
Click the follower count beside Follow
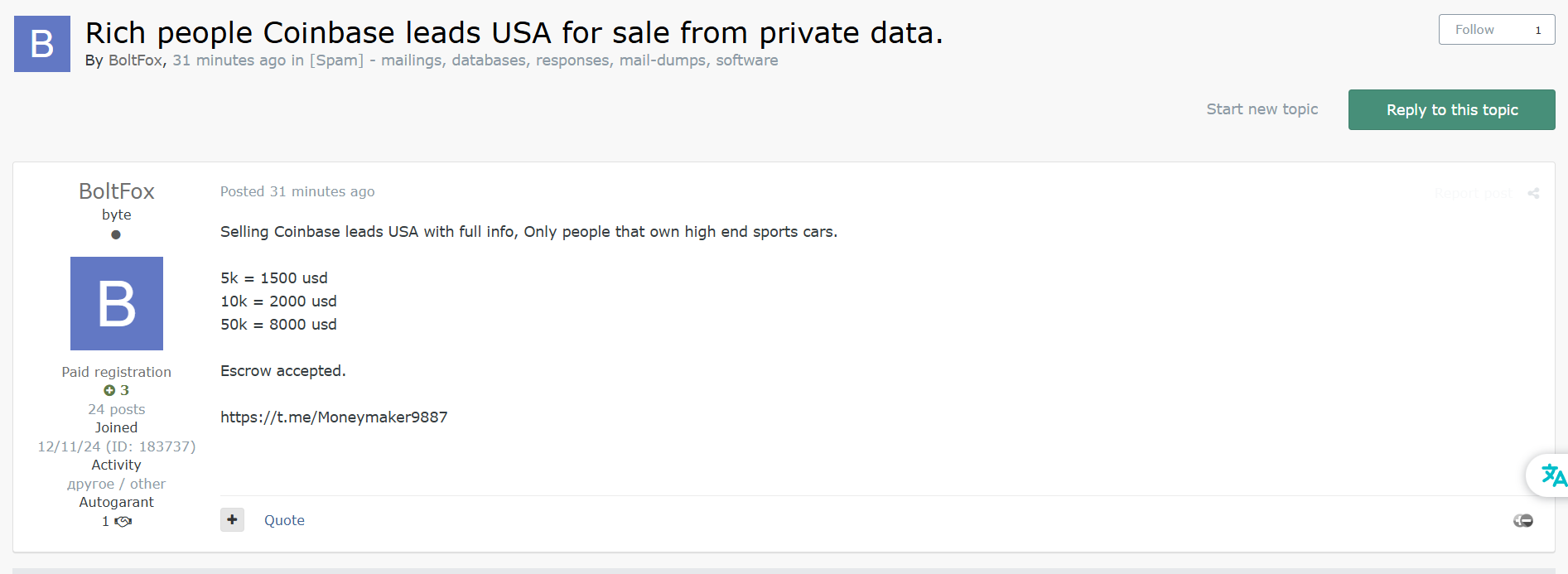tap(1538, 30)
